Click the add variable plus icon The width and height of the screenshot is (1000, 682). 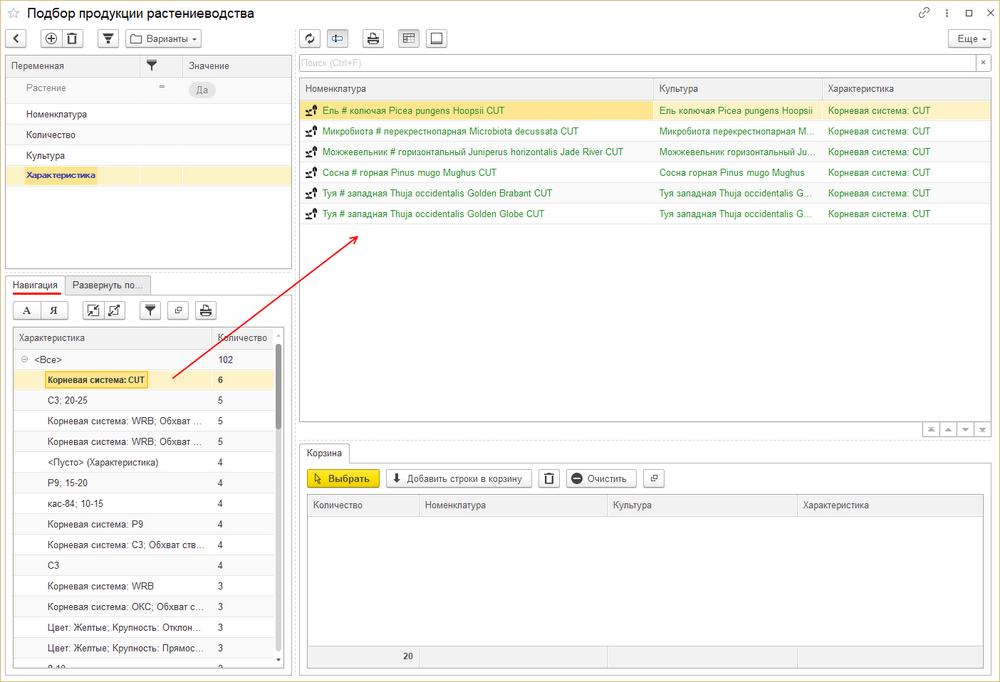pos(51,39)
